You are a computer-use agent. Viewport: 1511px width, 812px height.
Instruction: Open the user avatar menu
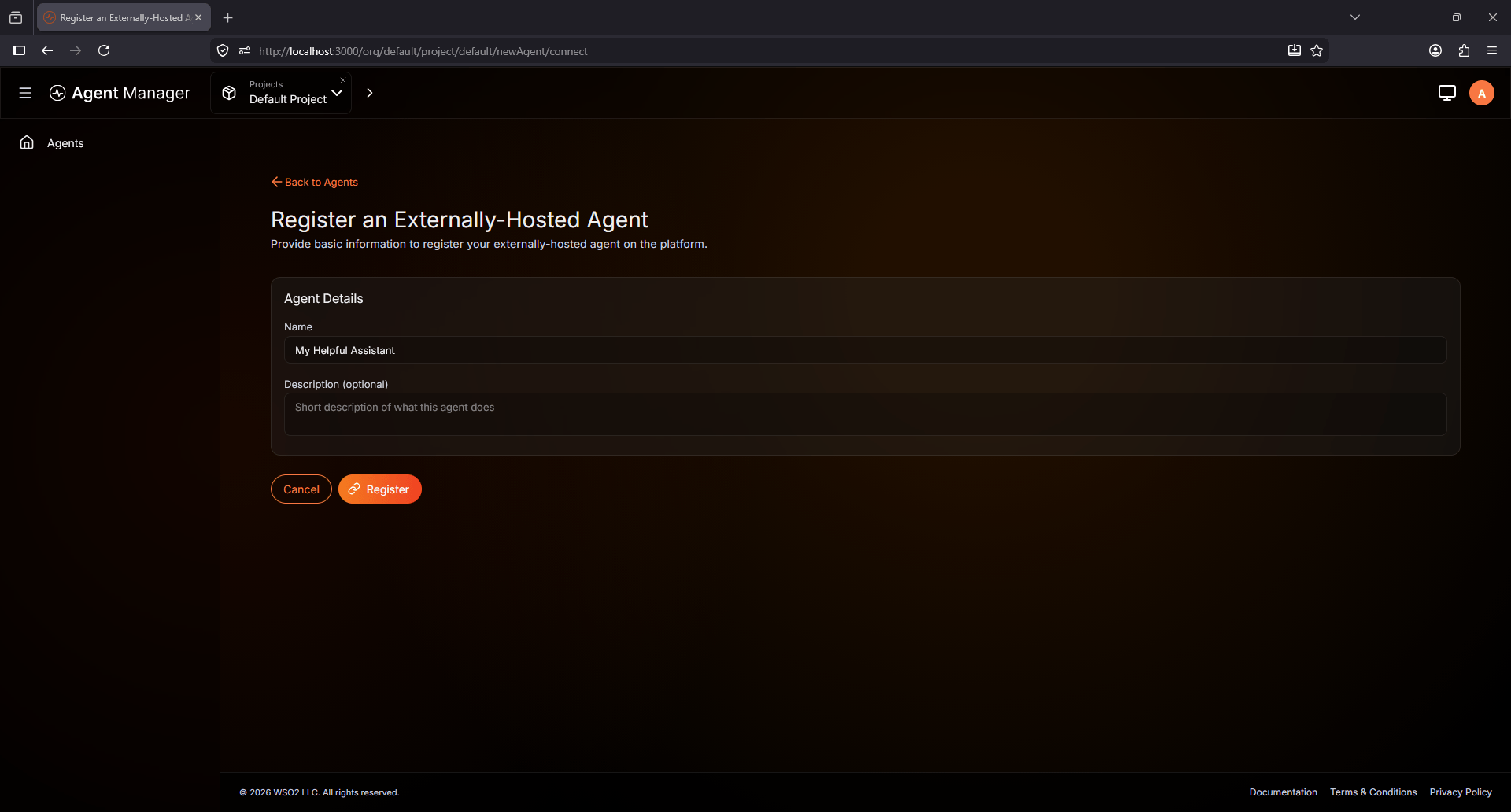point(1481,93)
